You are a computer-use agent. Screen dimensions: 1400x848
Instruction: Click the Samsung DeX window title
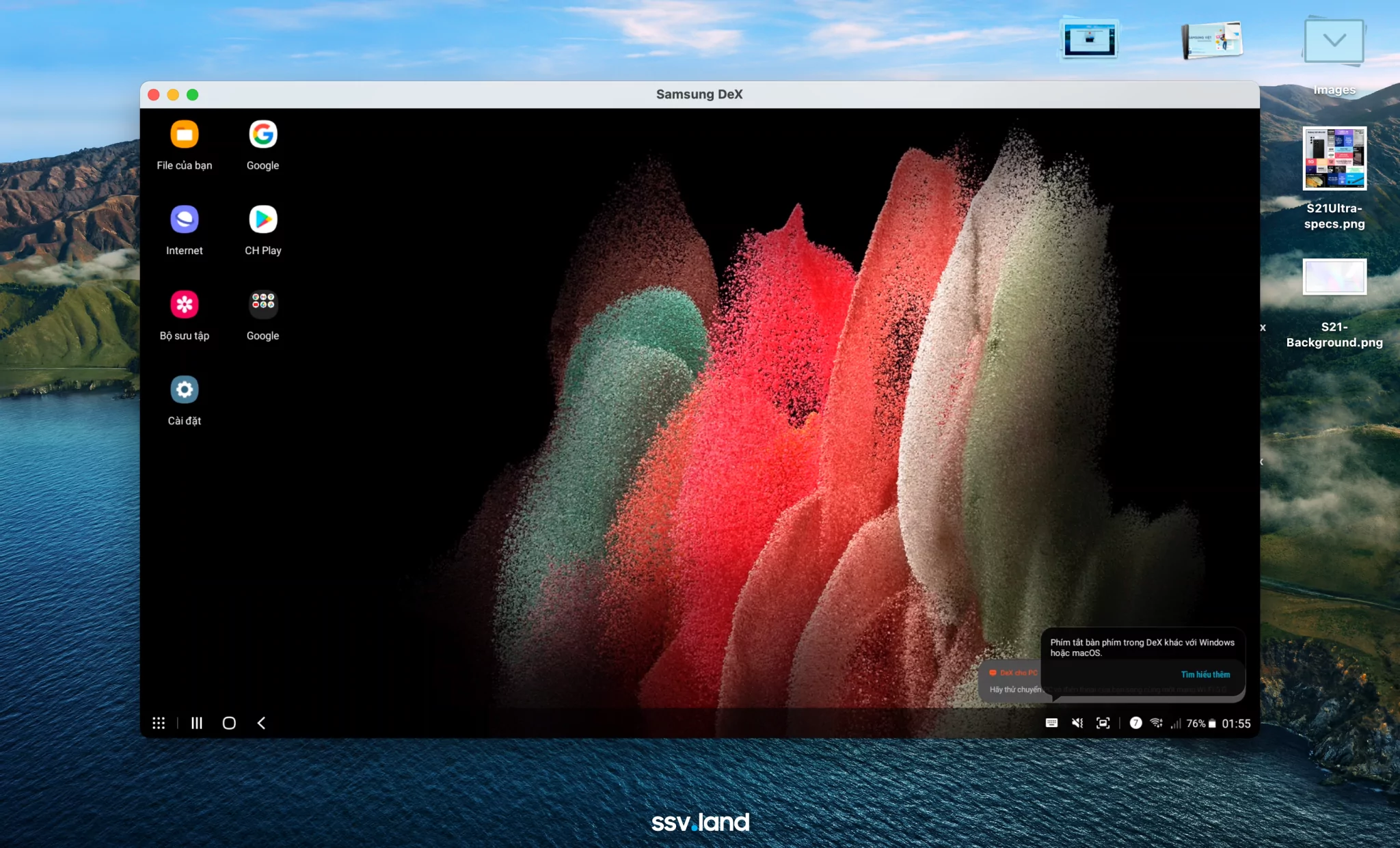click(699, 94)
